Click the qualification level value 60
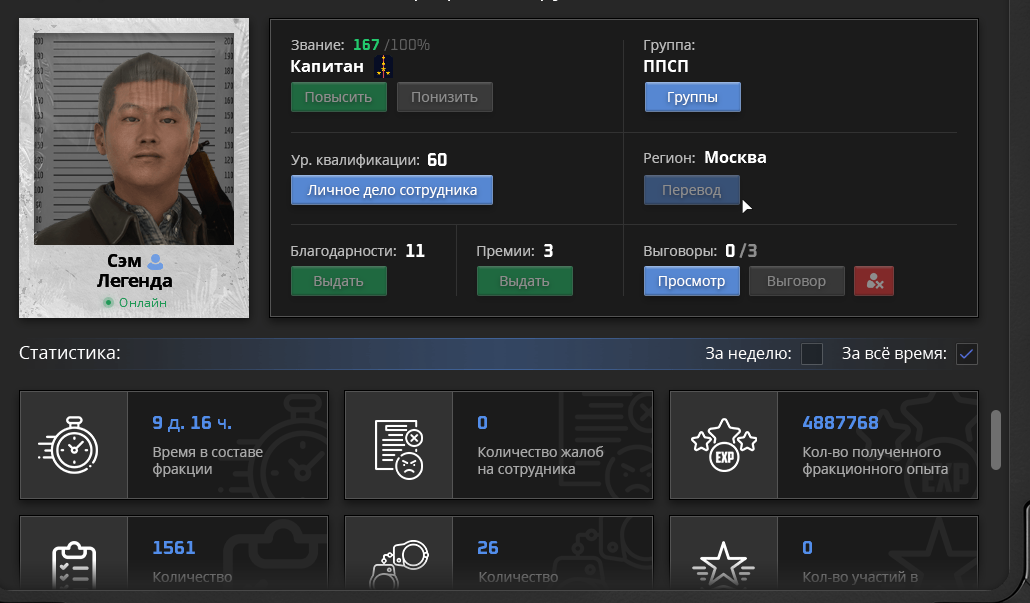The width and height of the screenshot is (1030, 603). pyautogui.click(x=437, y=160)
